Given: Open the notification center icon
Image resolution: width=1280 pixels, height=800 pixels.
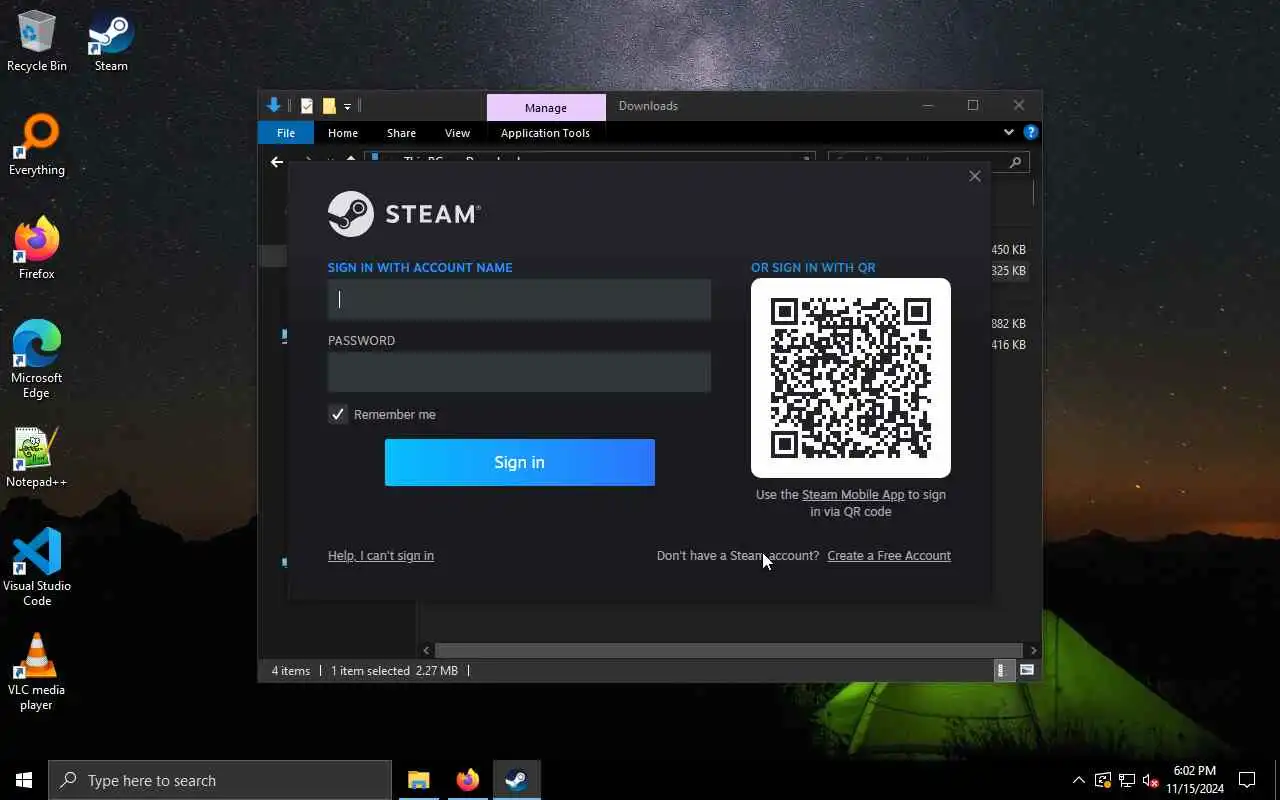Looking at the screenshot, I should click(1247, 780).
